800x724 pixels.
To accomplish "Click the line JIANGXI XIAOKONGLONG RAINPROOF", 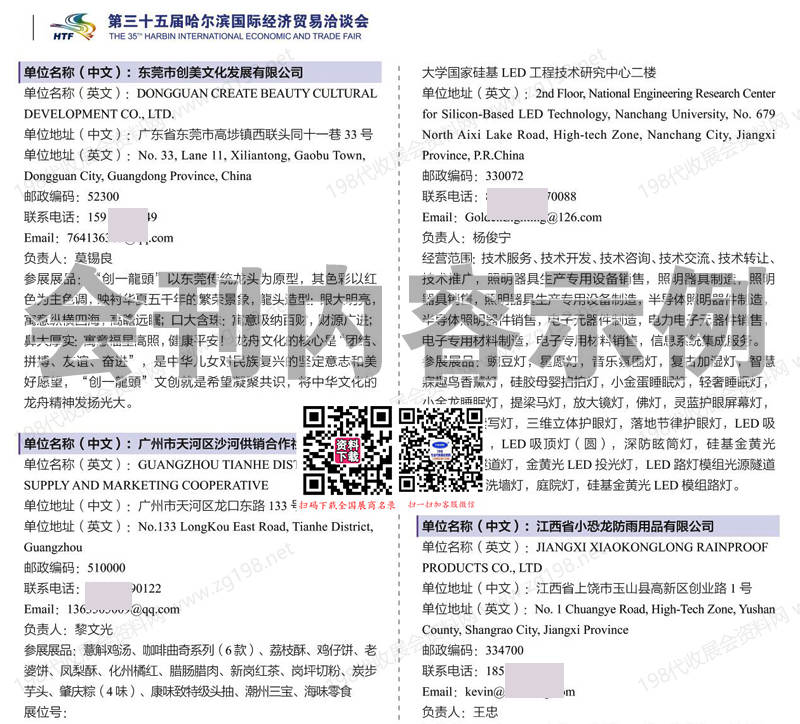I will [652, 547].
